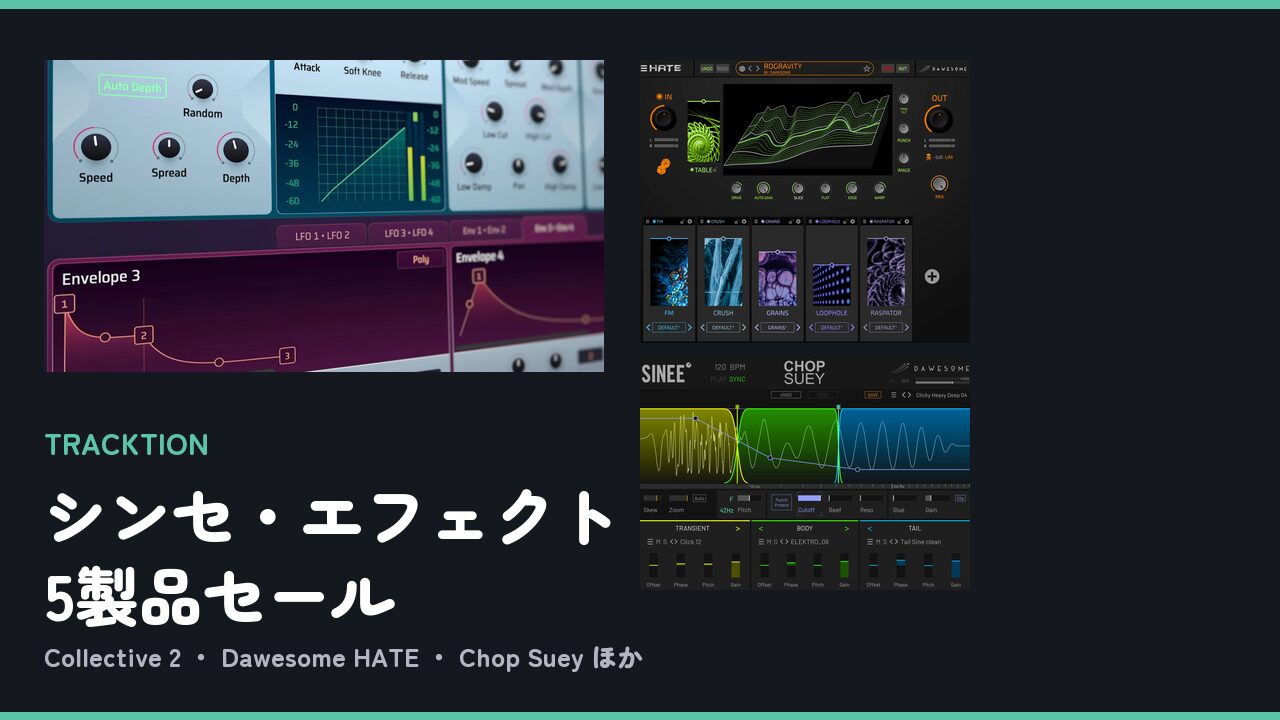
Task: Open the Chop Suey preset list menu icon
Action: 893,395
